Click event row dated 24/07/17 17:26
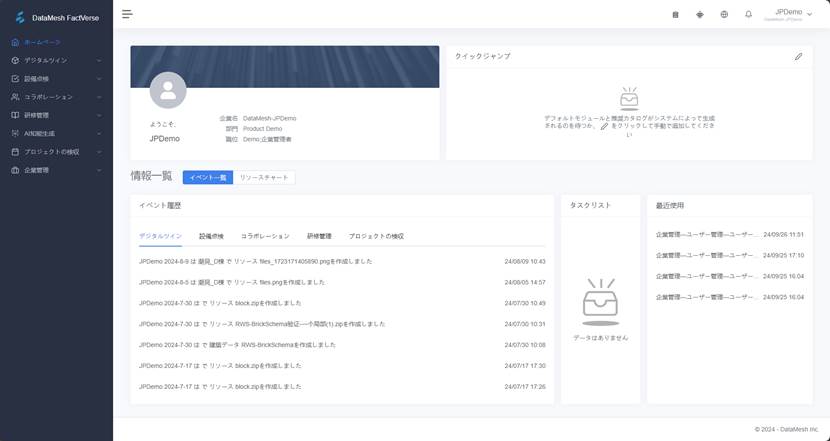 point(342,386)
